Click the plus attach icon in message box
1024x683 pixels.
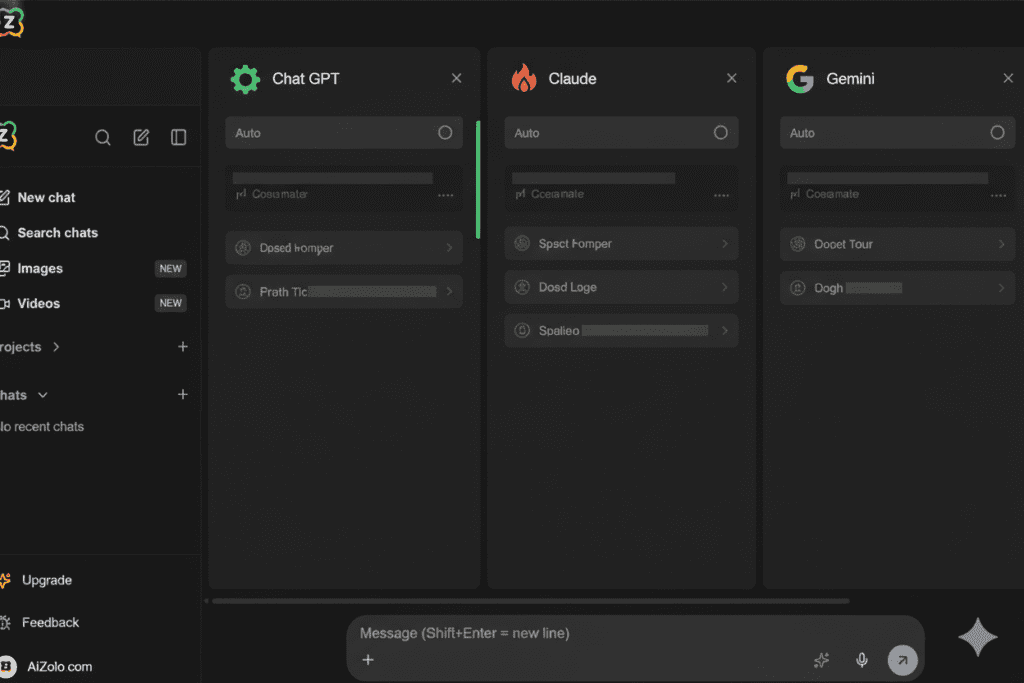[x=368, y=660]
